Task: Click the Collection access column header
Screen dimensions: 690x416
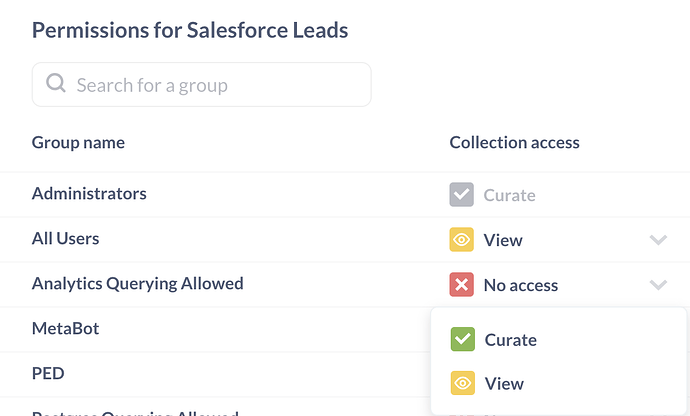Action: click(x=514, y=143)
